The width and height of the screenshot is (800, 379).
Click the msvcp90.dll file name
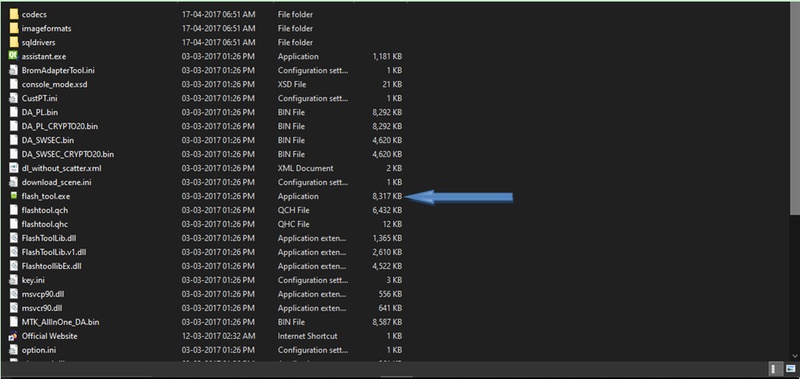click(43, 294)
